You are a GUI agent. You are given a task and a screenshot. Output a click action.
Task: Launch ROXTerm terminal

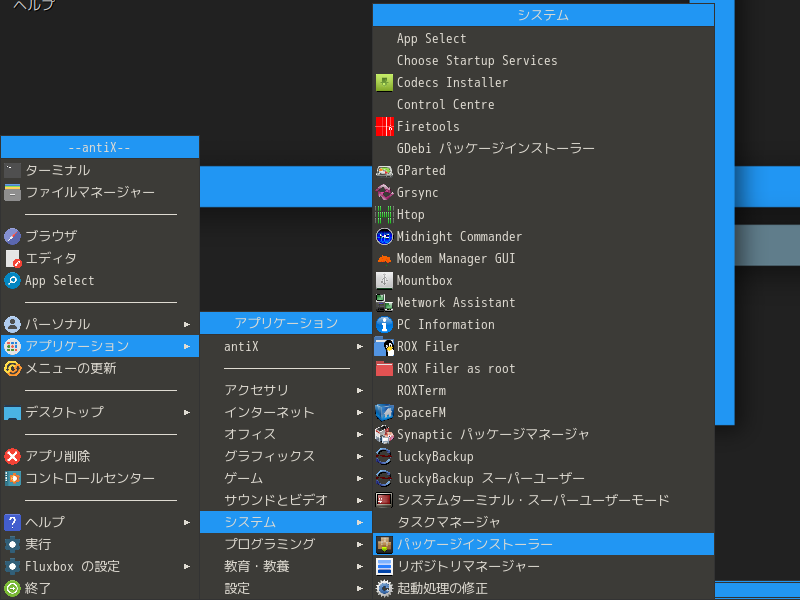point(543,390)
